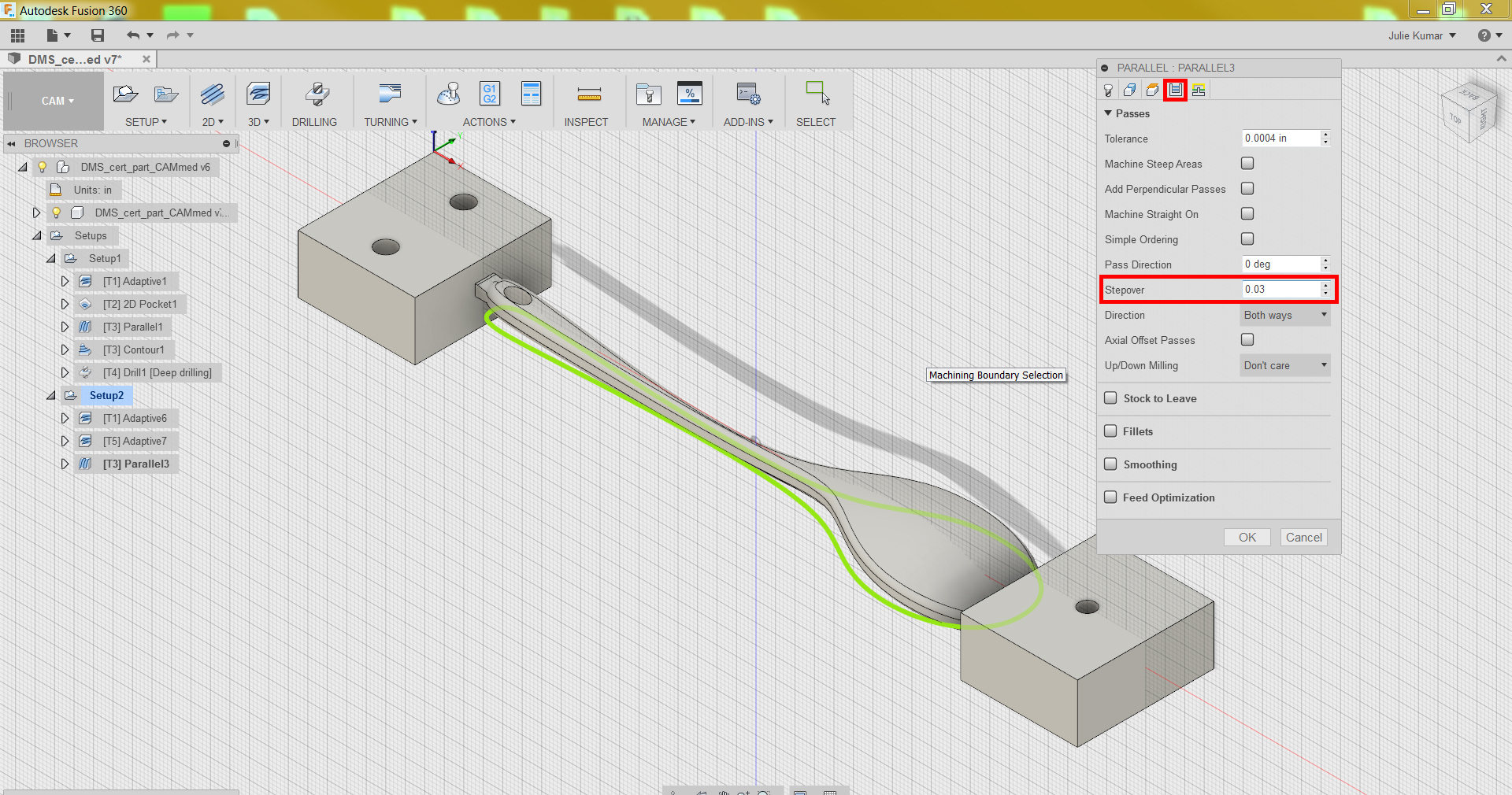Click the Save disk icon

pos(98,35)
